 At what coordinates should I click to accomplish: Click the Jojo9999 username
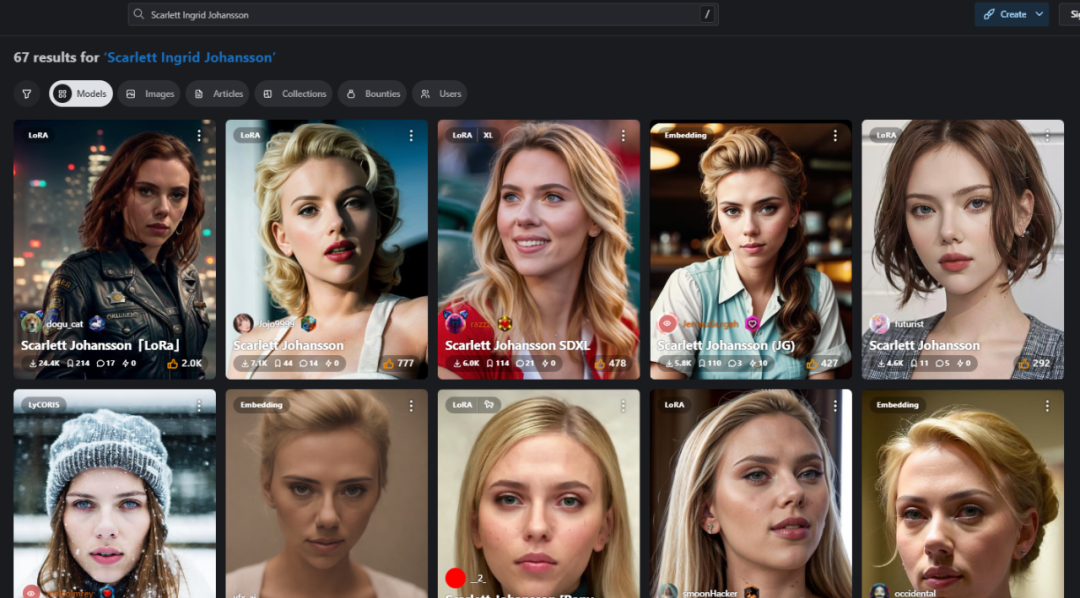276,324
